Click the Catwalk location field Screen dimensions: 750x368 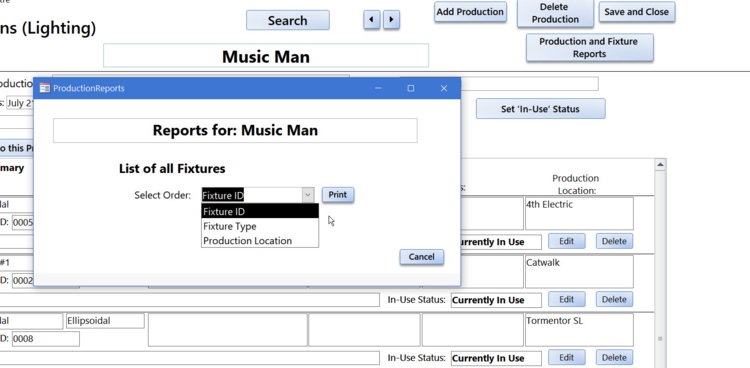point(579,271)
